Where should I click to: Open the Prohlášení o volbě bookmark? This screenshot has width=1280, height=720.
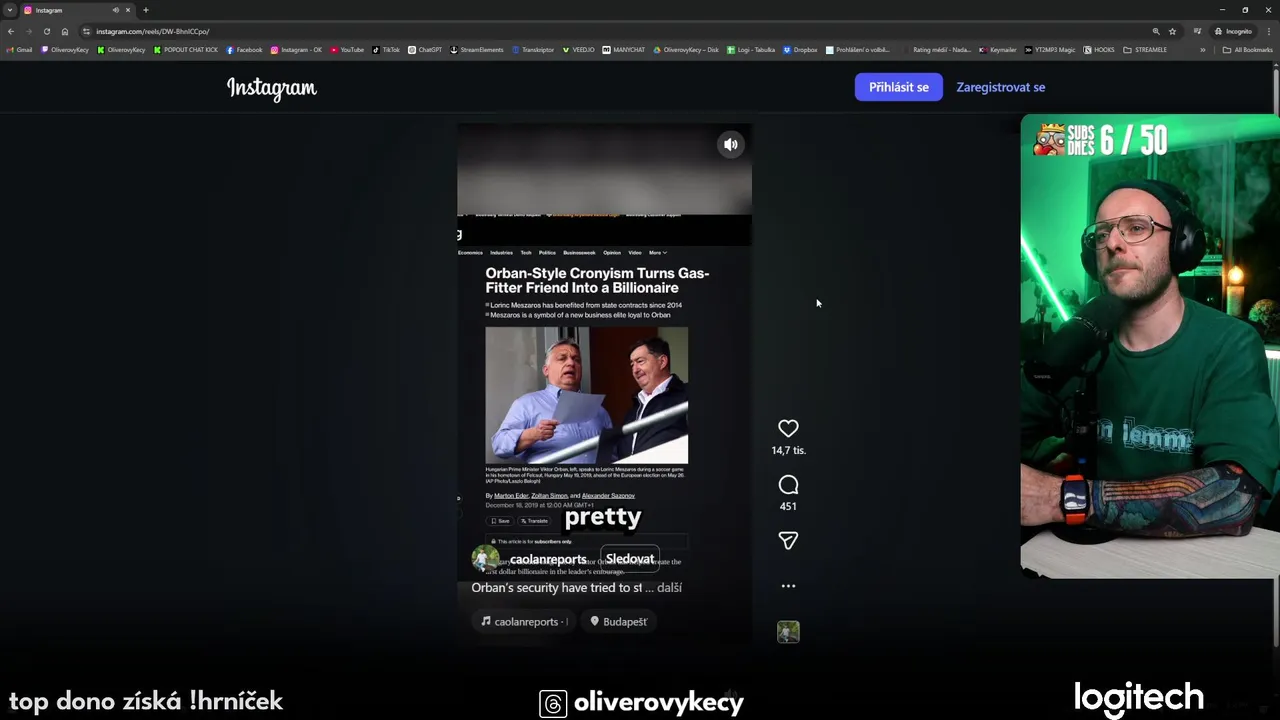click(x=858, y=50)
